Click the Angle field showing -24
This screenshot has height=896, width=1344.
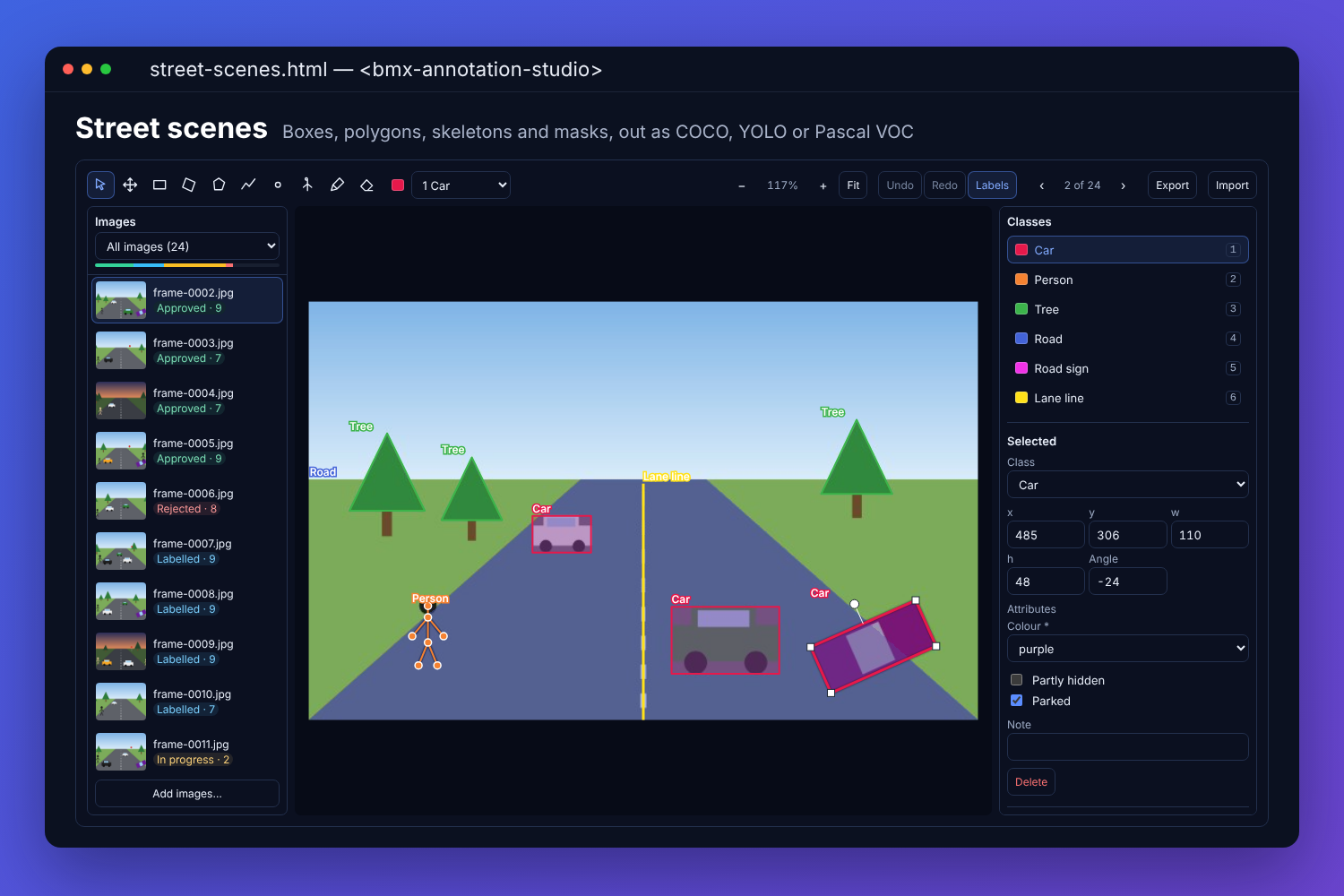click(x=1127, y=582)
